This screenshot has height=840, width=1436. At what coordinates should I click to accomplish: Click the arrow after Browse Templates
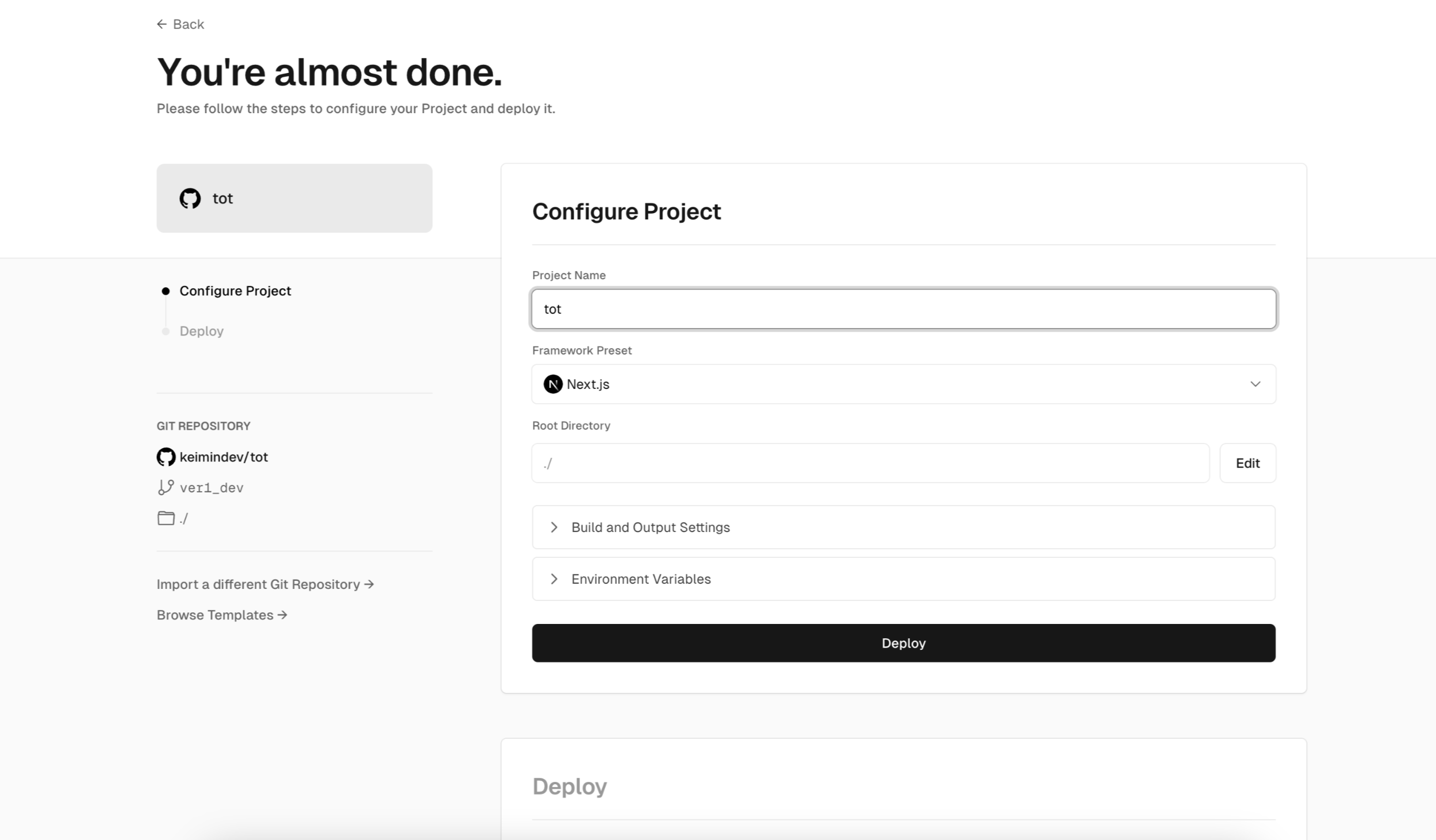pos(282,615)
